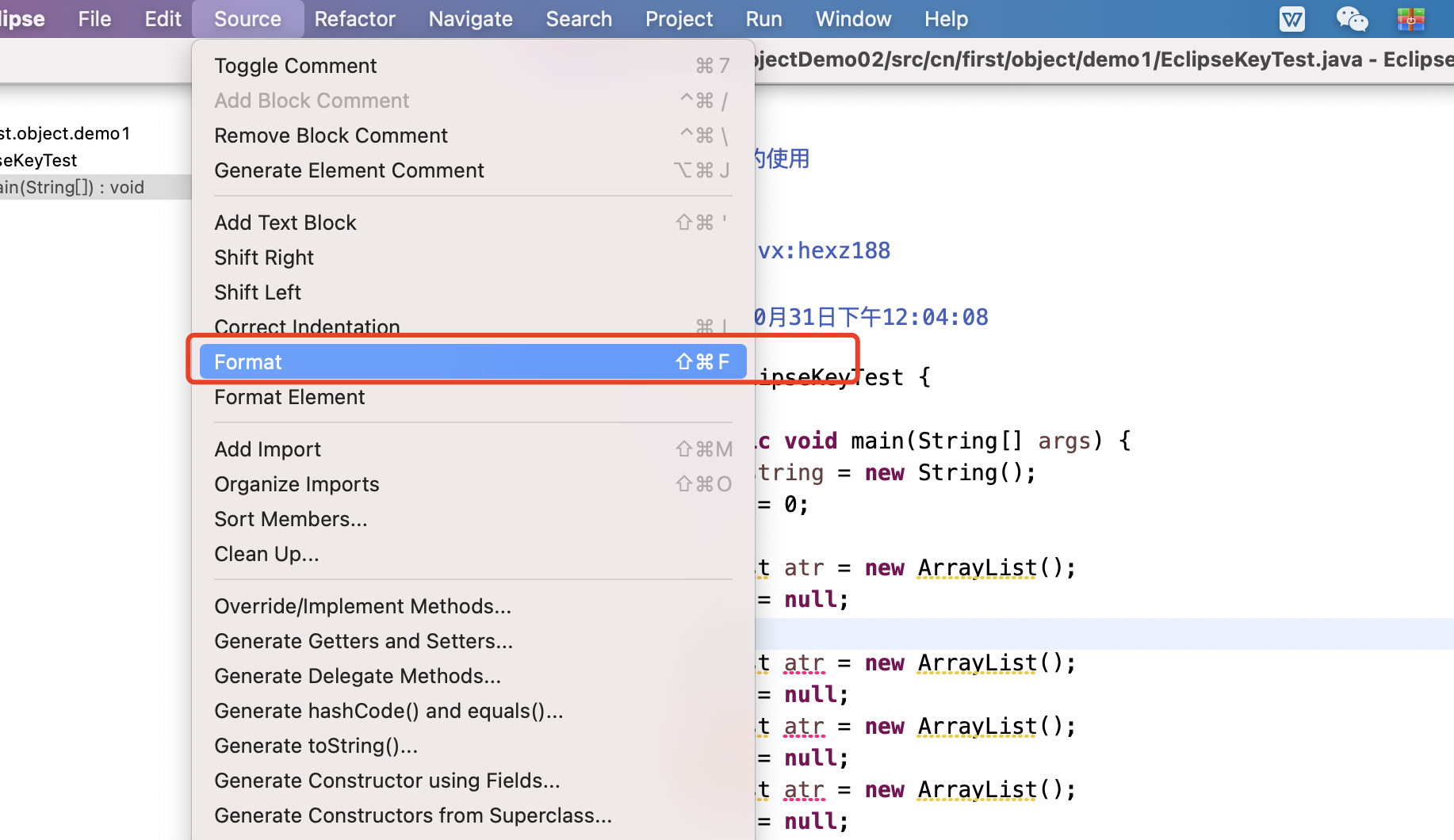Viewport: 1454px width, 840px height.
Task: Open Clean Up dialog
Action: tap(266, 554)
